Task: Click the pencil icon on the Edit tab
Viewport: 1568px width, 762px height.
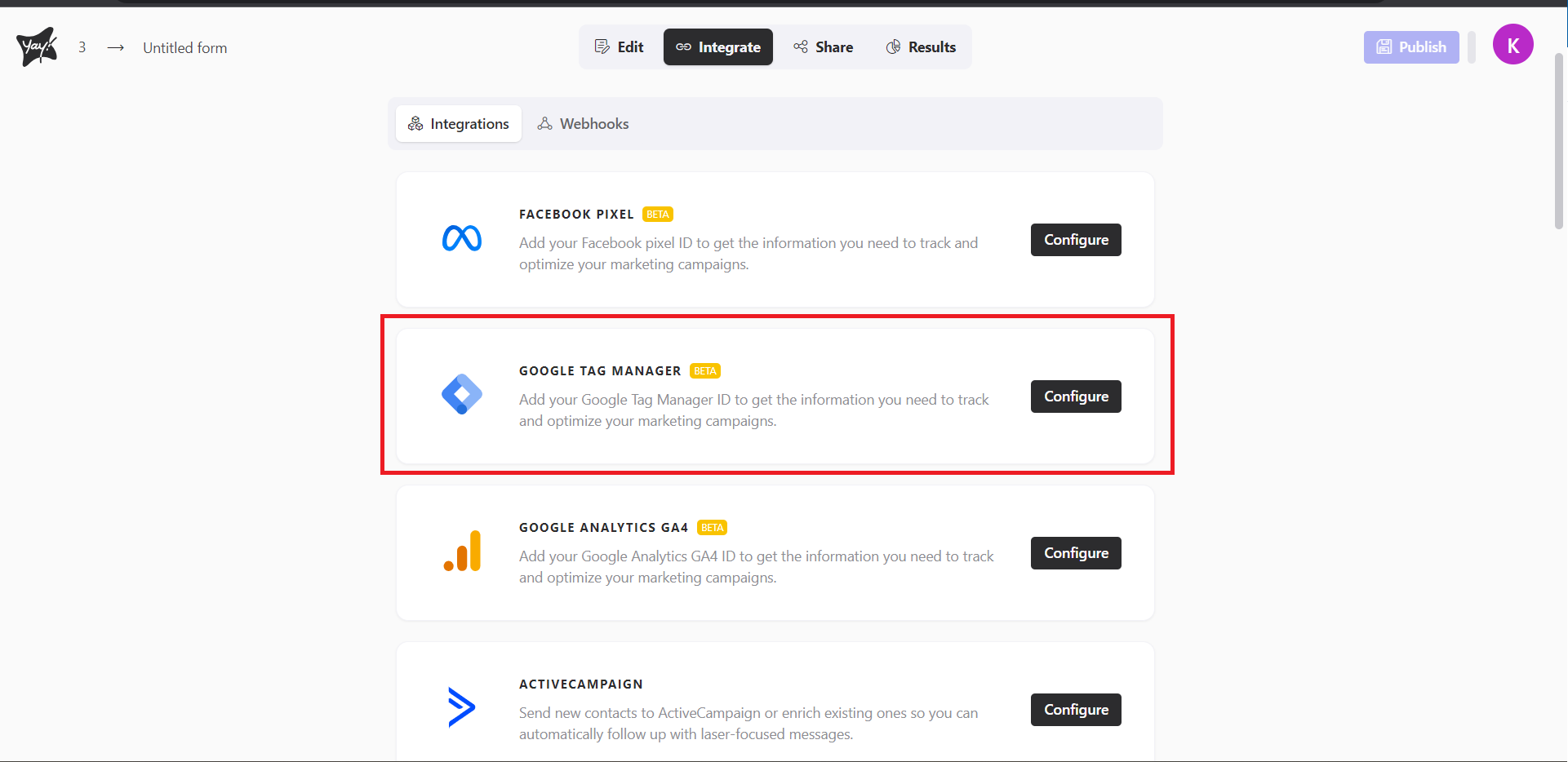Action: pyautogui.click(x=602, y=47)
